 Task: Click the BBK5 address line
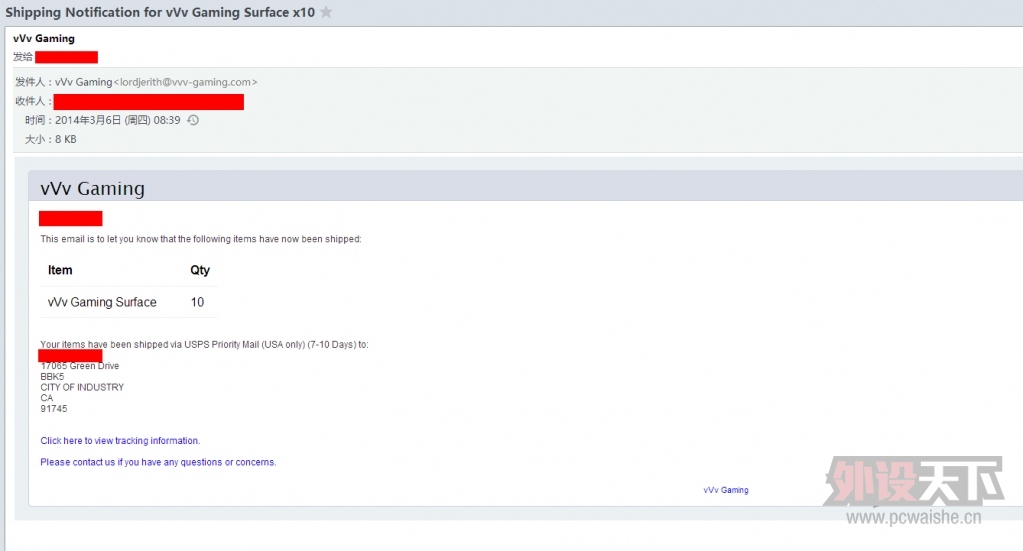52,376
